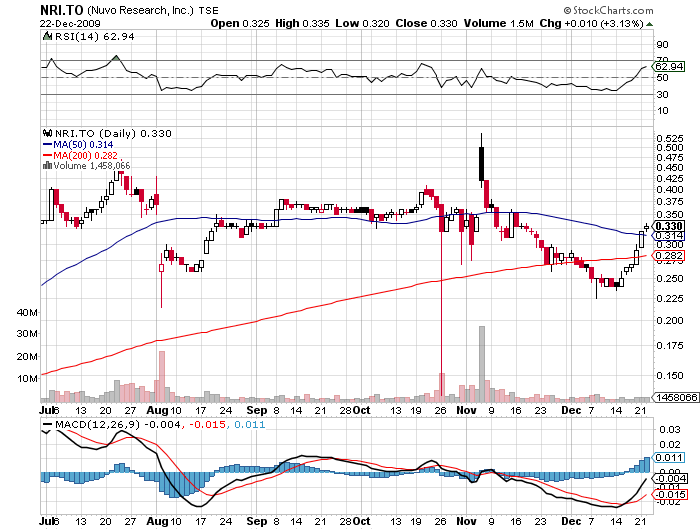Click the 0.525 price scale label
Viewport: 700px width, 530px height.
coord(670,138)
